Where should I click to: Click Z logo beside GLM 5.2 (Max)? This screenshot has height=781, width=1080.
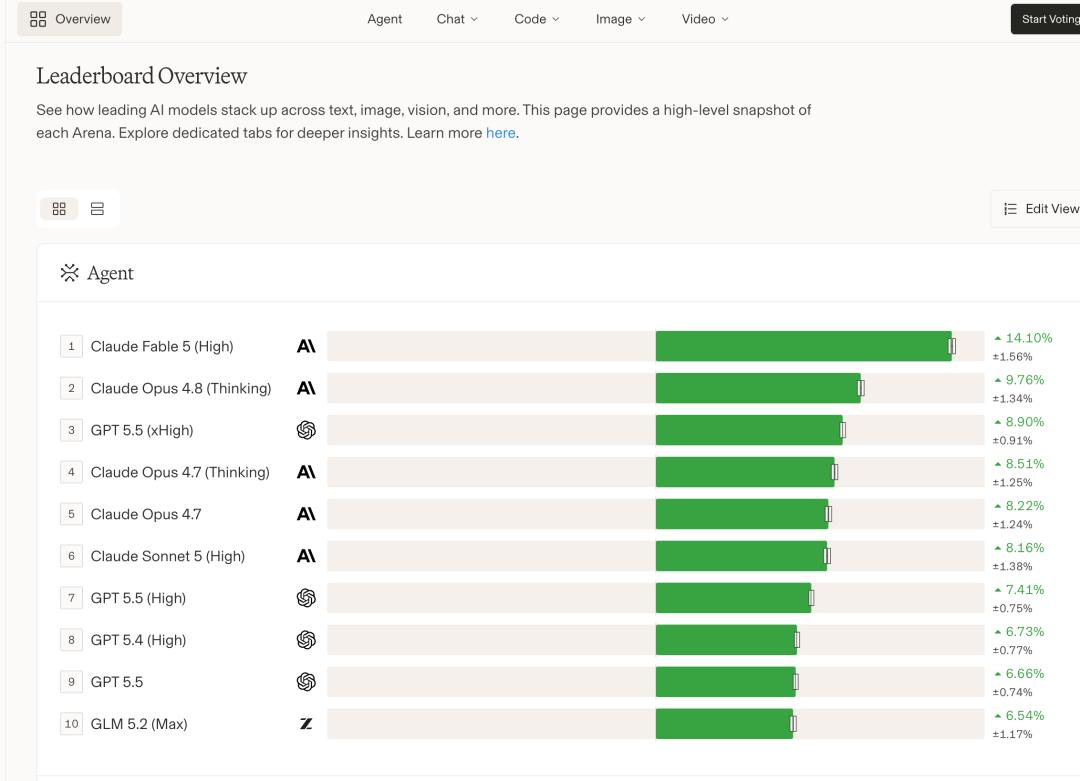click(306, 724)
